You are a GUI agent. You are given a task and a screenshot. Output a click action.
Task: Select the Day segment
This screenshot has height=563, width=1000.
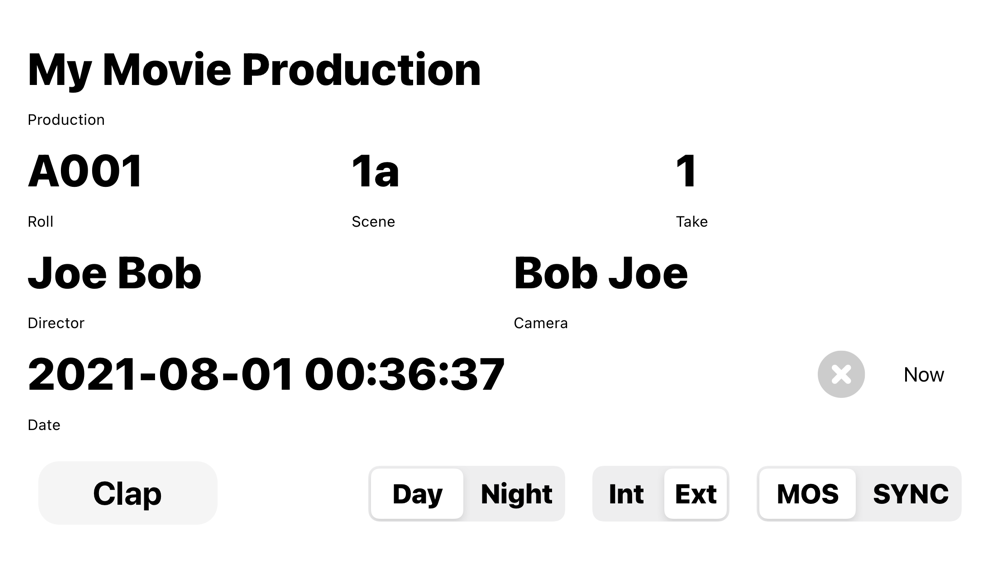click(417, 494)
